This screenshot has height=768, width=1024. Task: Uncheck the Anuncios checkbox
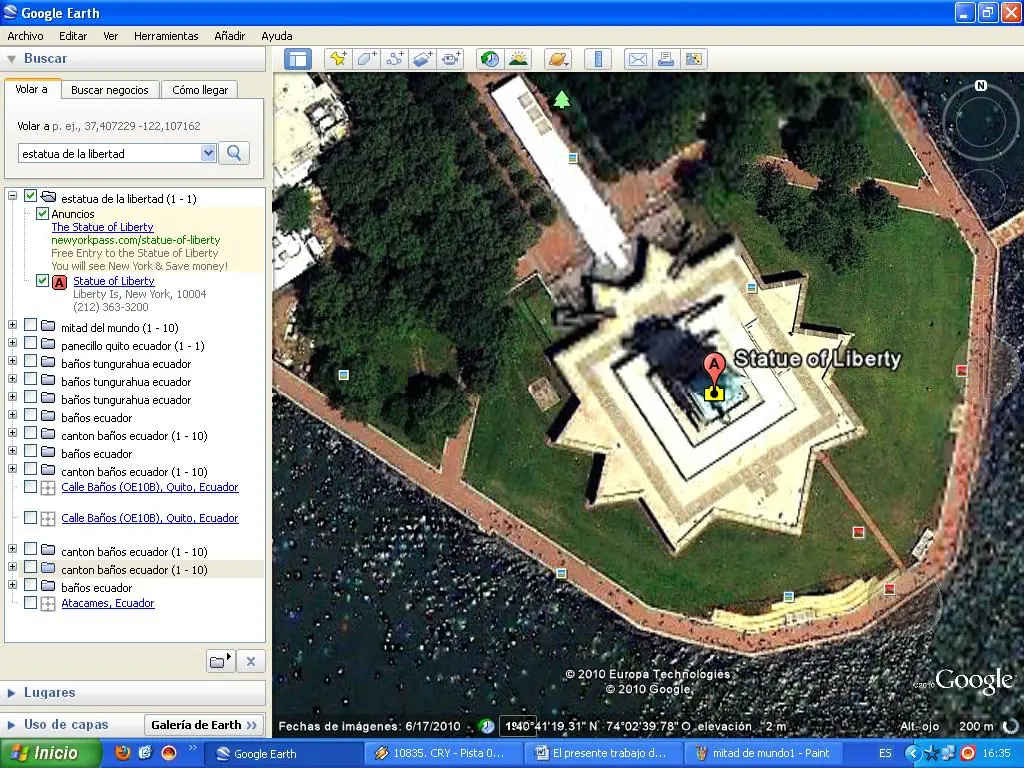tap(42, 214)
